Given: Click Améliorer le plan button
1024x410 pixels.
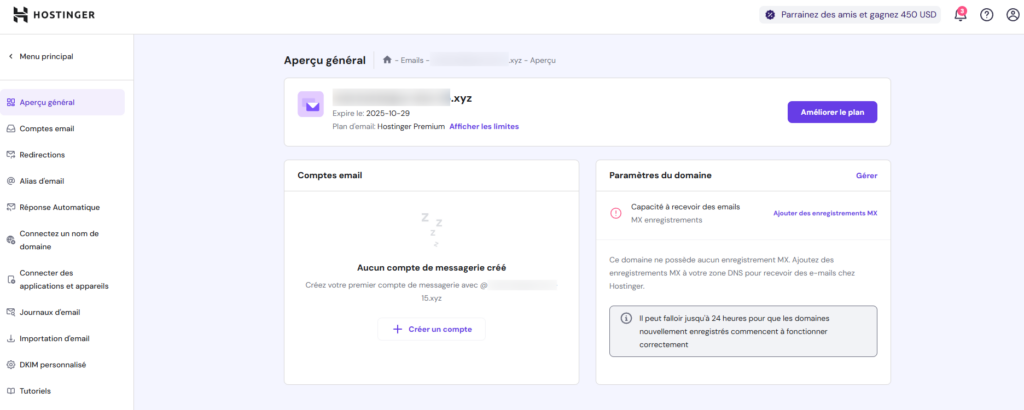Looking at the screenshot, I should 832,112.
